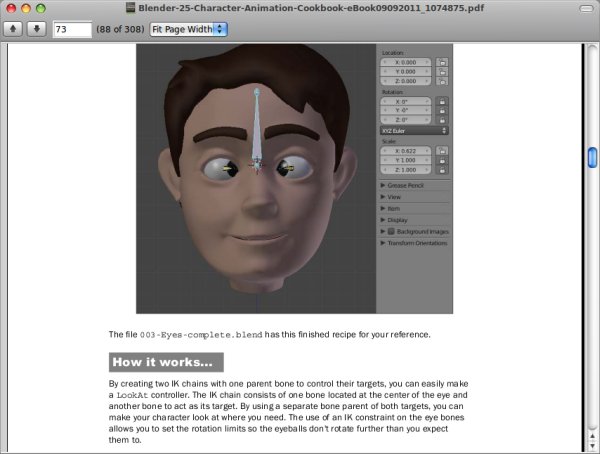Toggle the lock icon beside Rotation X
This screenshot has width=600, height=454.
click(442, 101)
